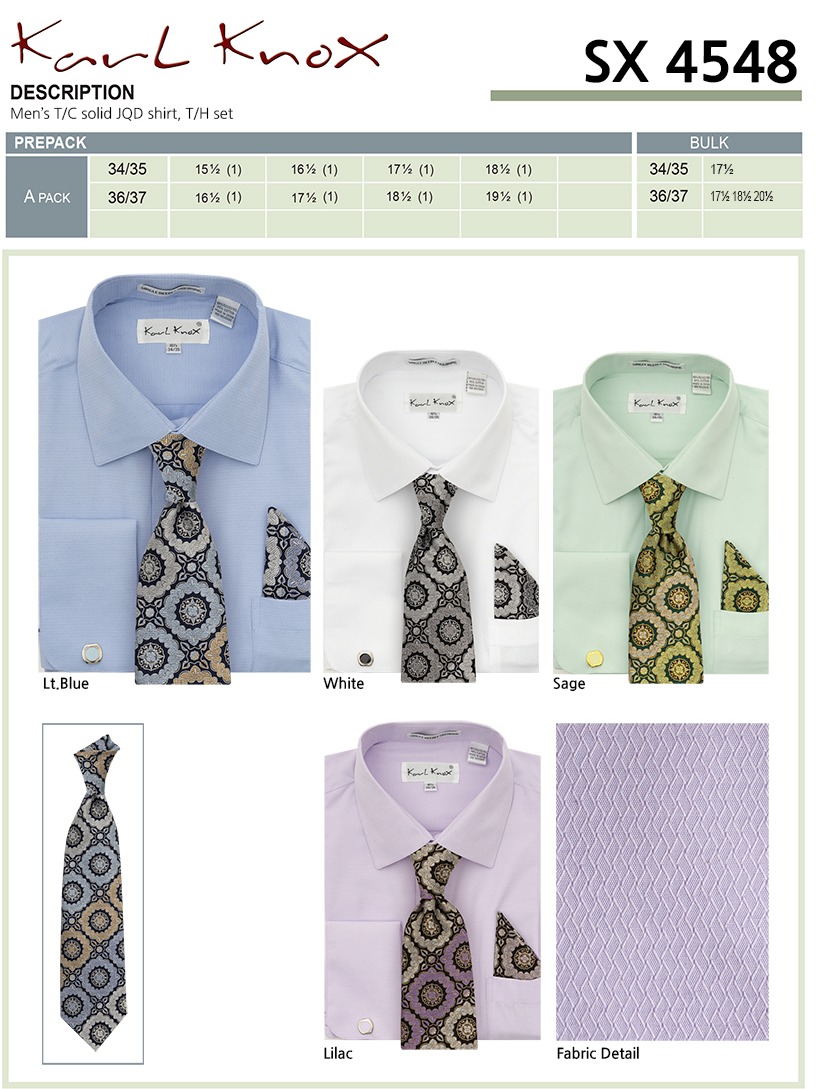Click the SX 4548 style number
Screen dimensions: 825x1089
[690, 62]
